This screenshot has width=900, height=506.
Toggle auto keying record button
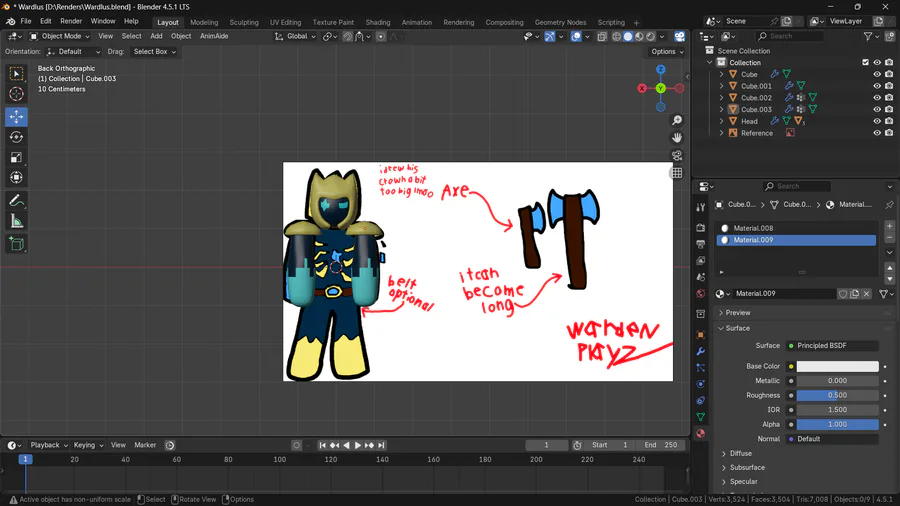(x=296, y=445)
